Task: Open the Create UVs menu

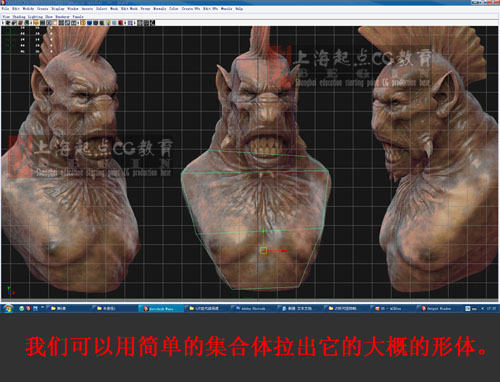Action: (190, 9)
